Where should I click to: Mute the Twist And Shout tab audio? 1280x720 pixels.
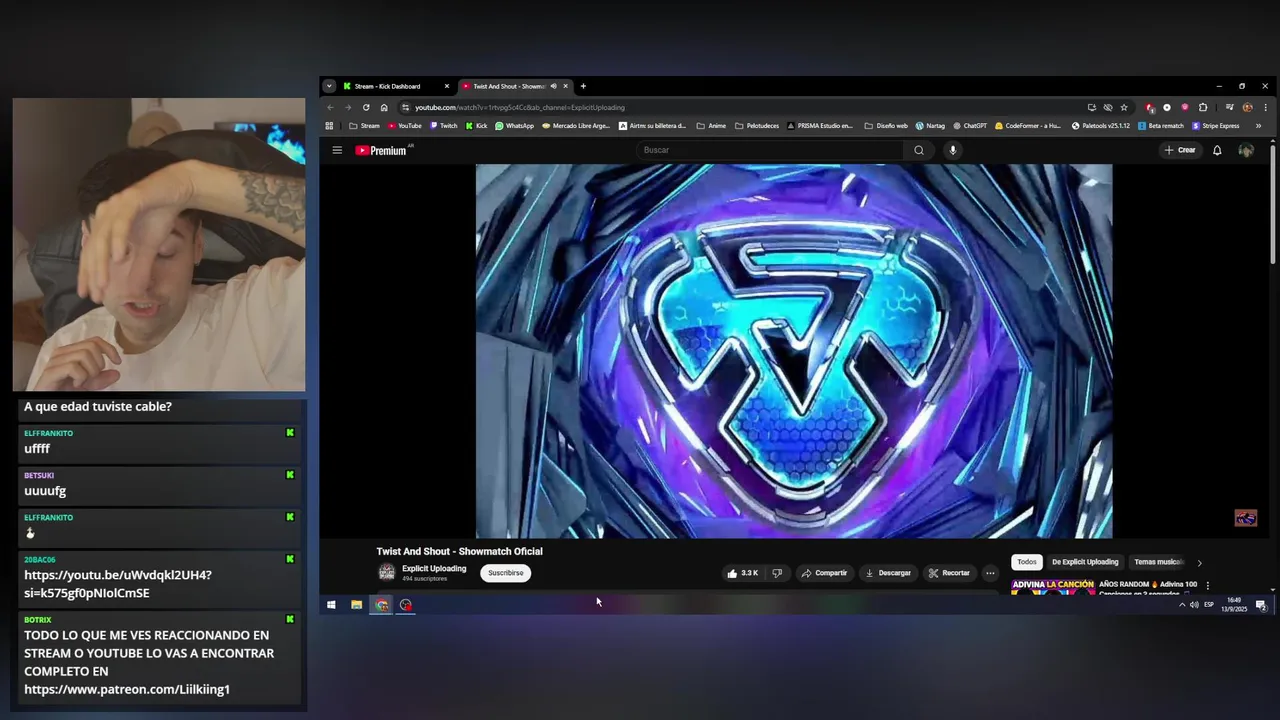click(x=553, y=86)
